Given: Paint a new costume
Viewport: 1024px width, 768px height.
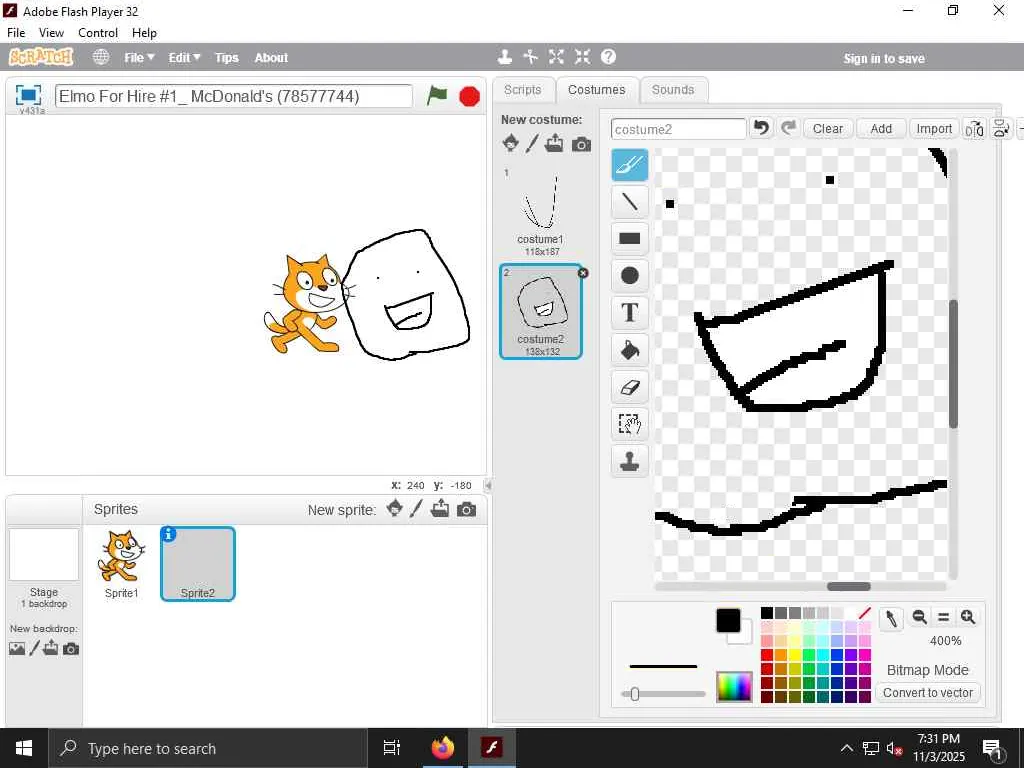Looking at the screenshot, I should [x=532, y=143].
